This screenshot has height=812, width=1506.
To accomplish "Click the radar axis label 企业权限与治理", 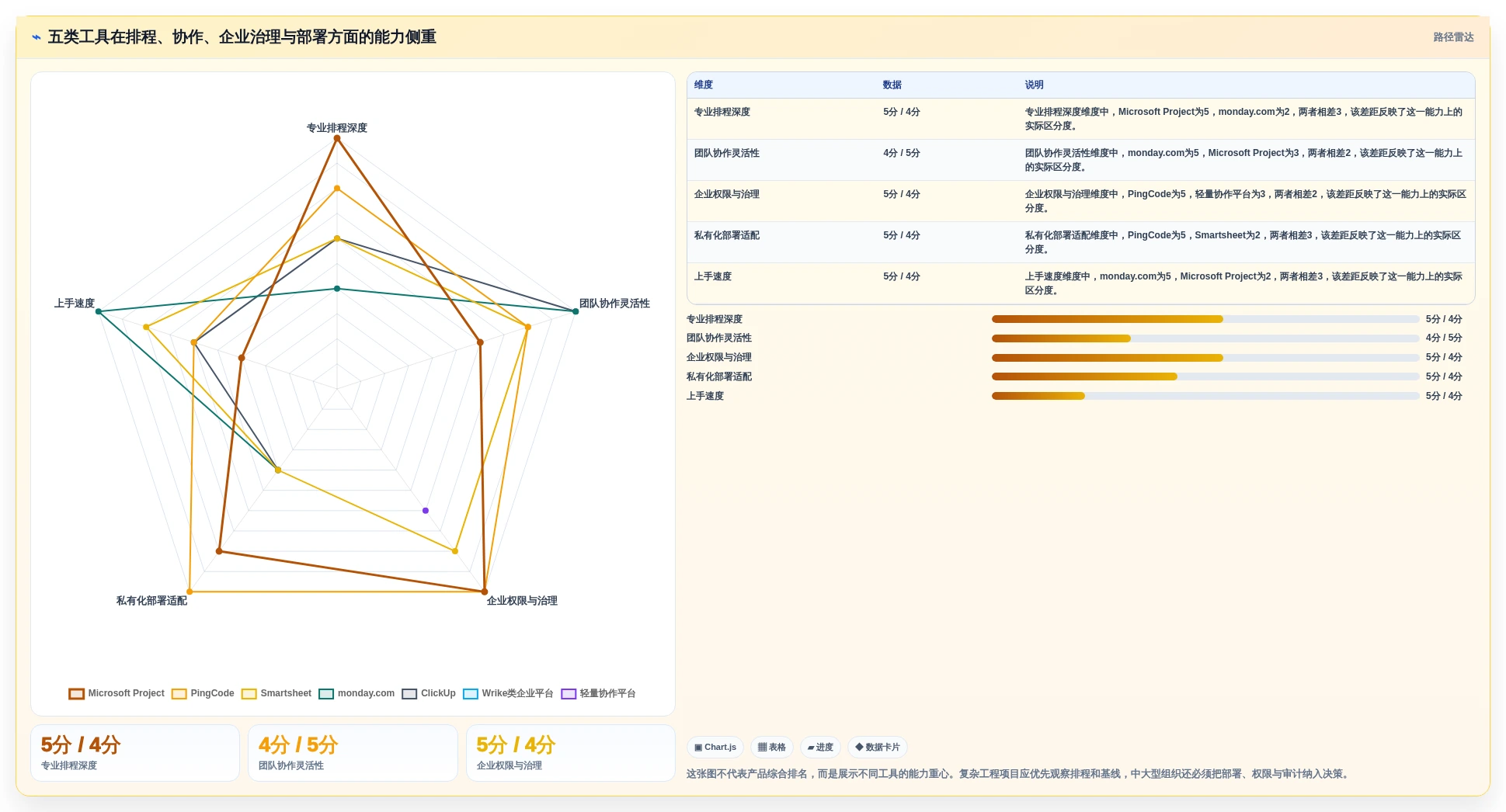I will pos(522,601).
